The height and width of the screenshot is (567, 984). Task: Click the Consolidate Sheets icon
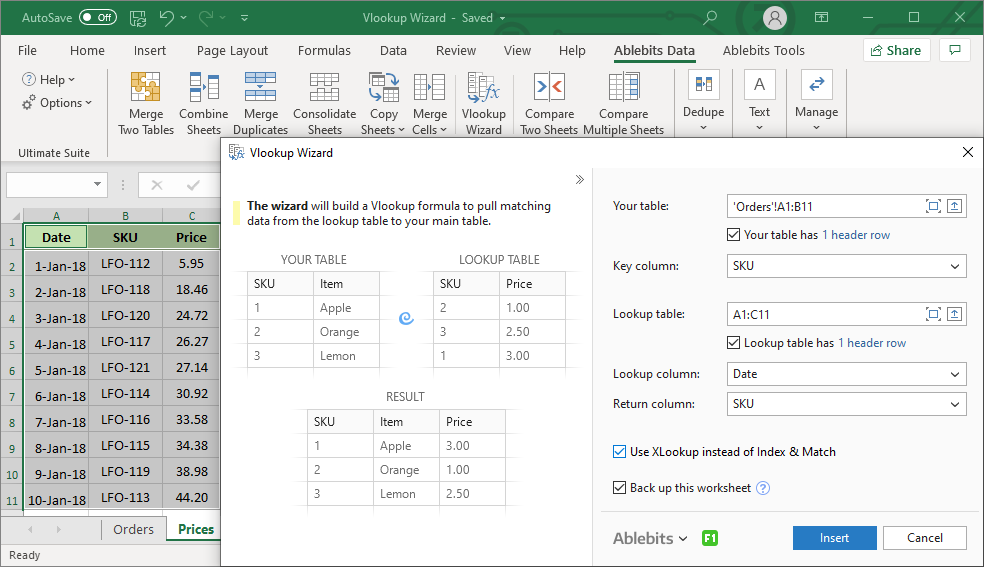tap(324, 86)
